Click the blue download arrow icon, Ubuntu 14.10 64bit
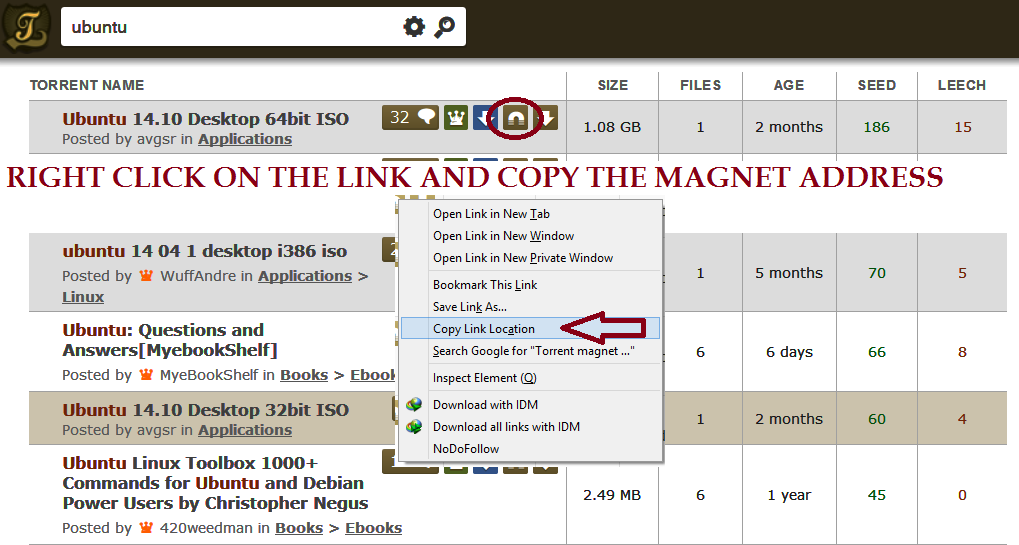The width and height of the screenshot is (1019, 545). coord(485,118)
